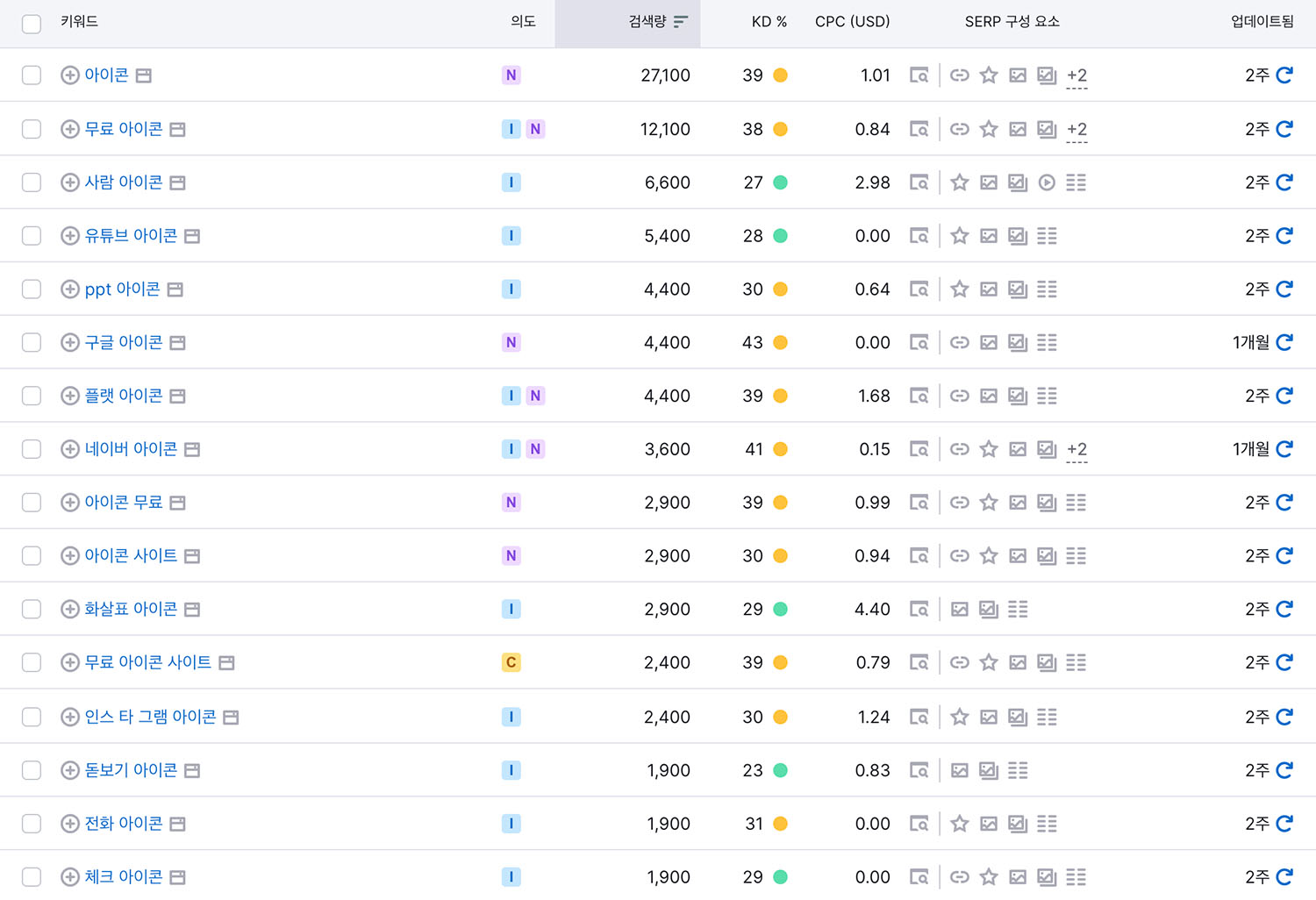Image resolution: width=1316 pixels, height=900 pixels.
Task: Click image pack icon in 화살표 아이콘 row
Action: [960, 609]
